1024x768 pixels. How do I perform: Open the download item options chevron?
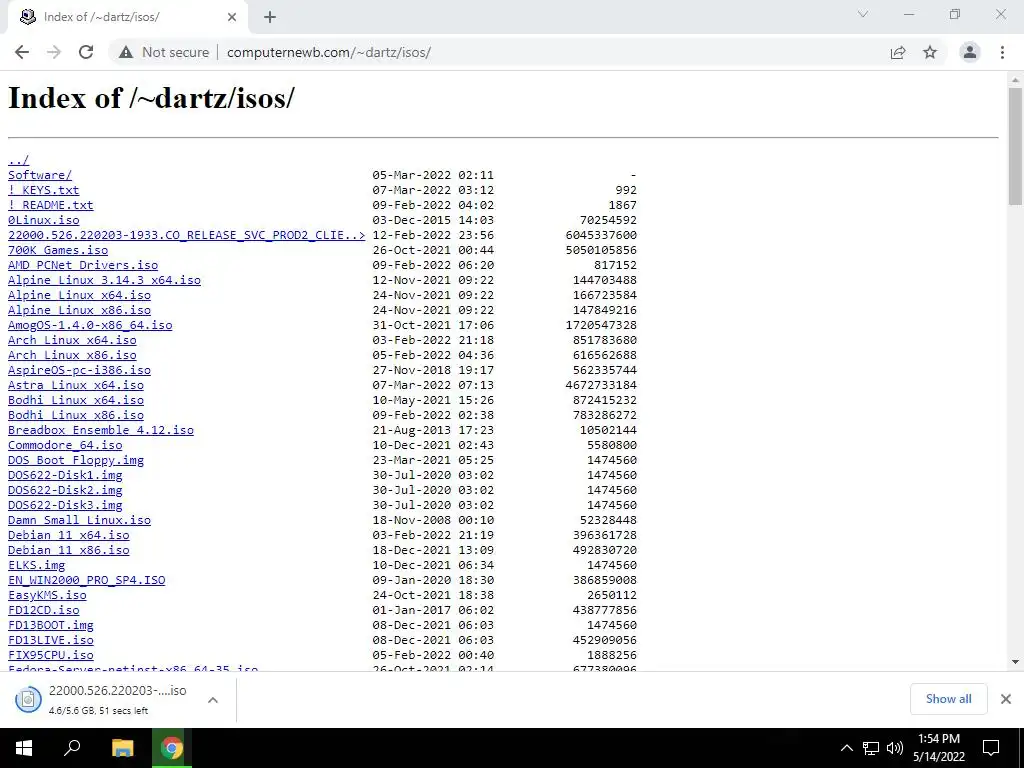tap(212, 700)
